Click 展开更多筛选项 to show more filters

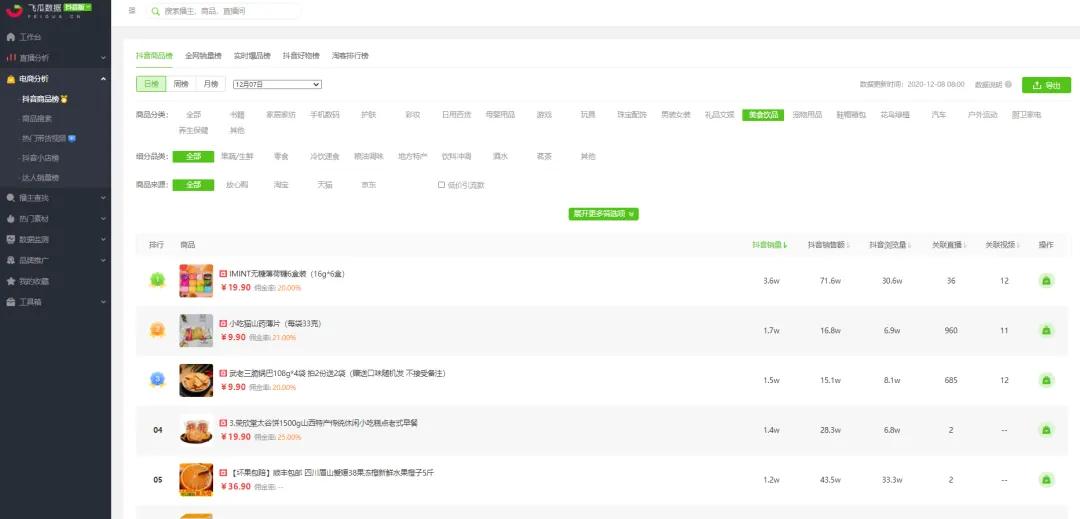[603, 214]
